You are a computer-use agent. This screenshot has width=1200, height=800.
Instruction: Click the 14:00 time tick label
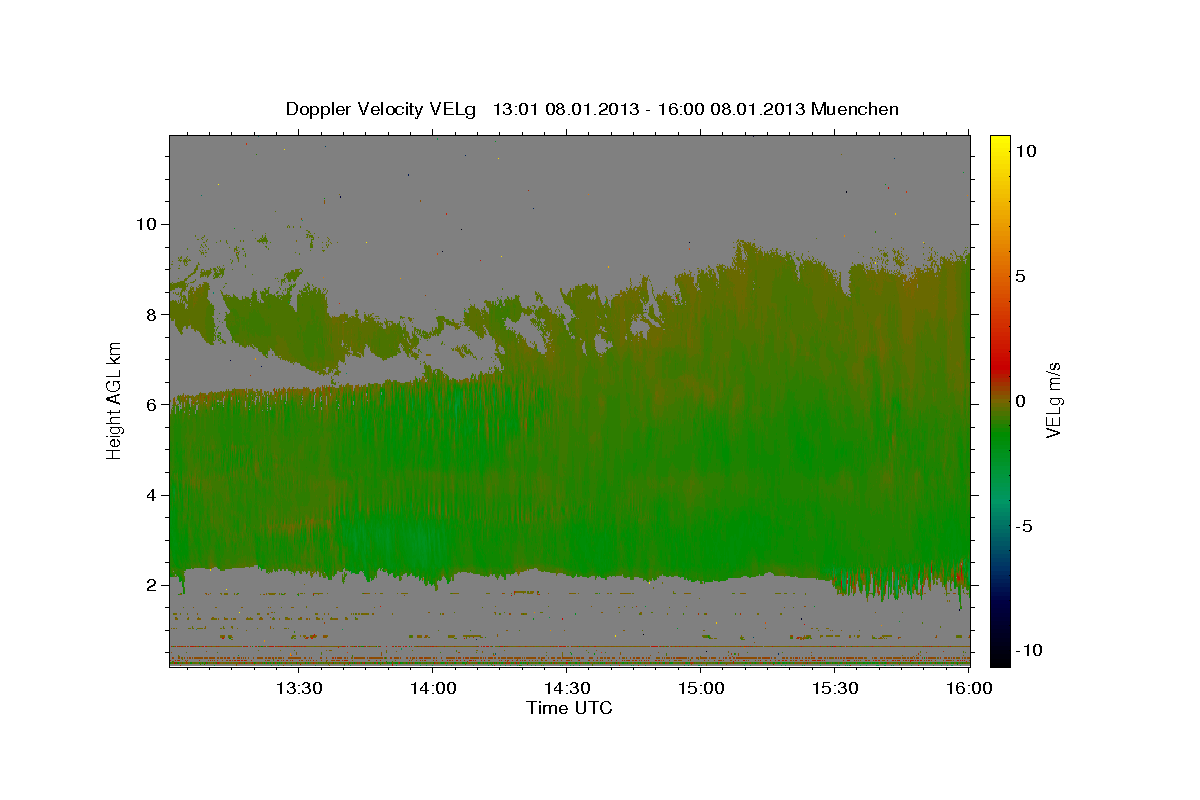tap(434, 688)
